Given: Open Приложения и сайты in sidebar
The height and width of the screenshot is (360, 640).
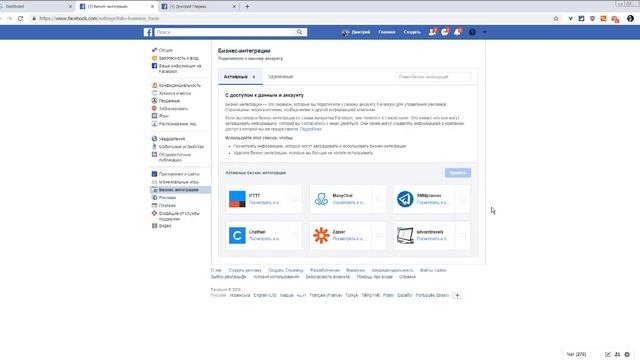Looking at the screenshot, I should tap(179, 174).
